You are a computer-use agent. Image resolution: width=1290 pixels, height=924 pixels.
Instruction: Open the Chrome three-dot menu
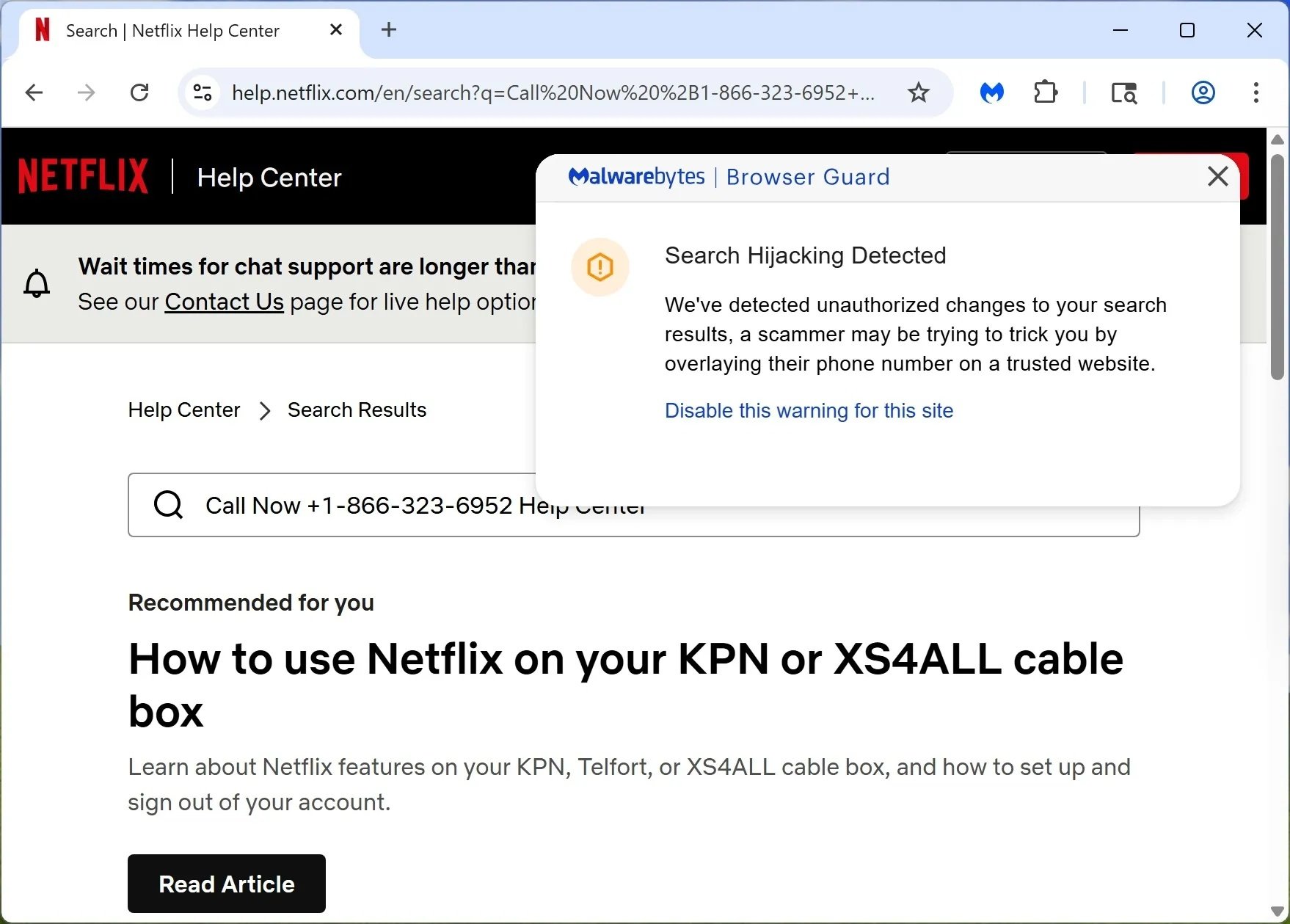coord(1256,92)
